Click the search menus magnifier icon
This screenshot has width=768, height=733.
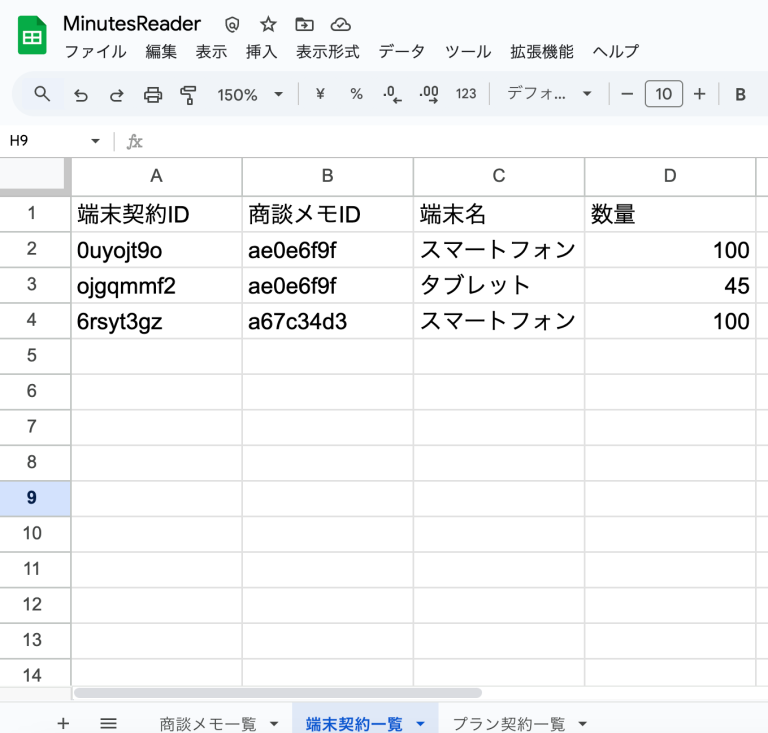point(42,94)
